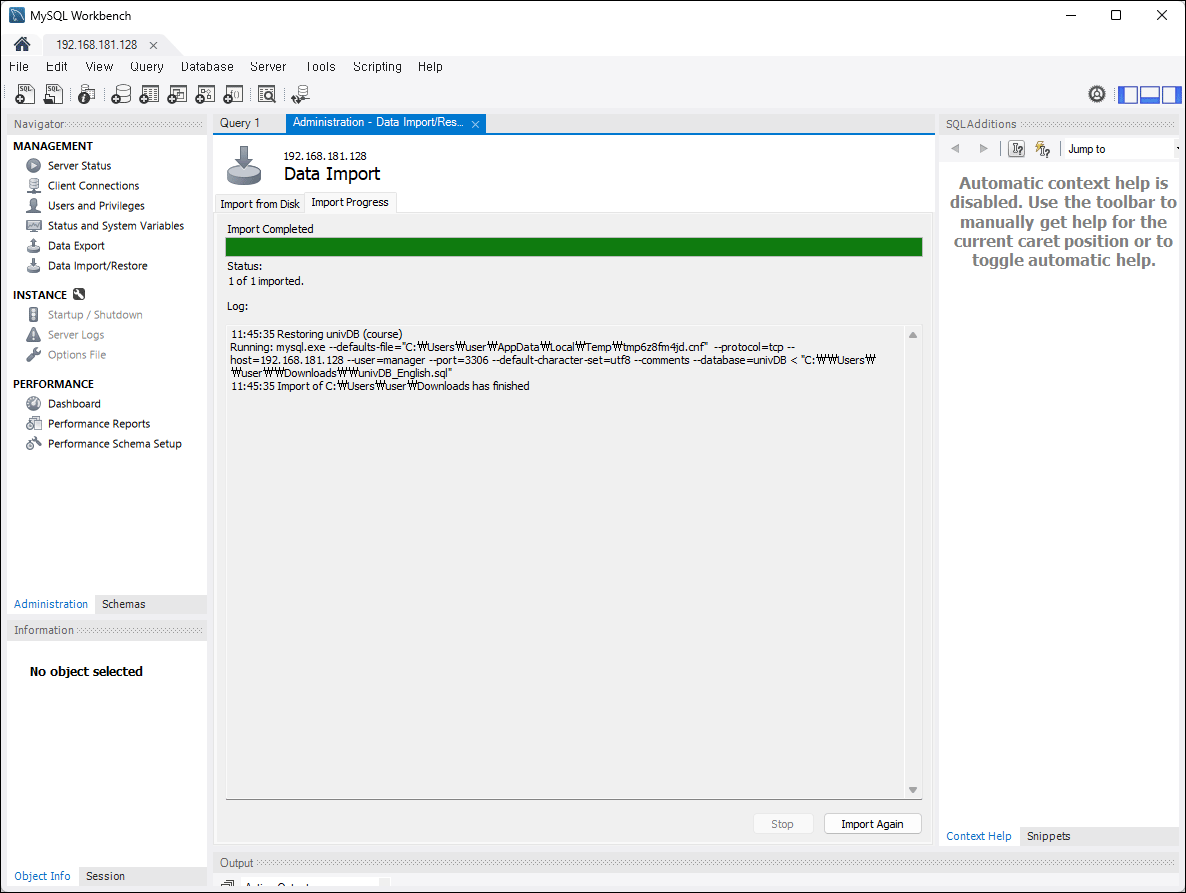Open an SQL script file icon
The height and width of the screenshot is (893, 1186).
coord(53,95)
